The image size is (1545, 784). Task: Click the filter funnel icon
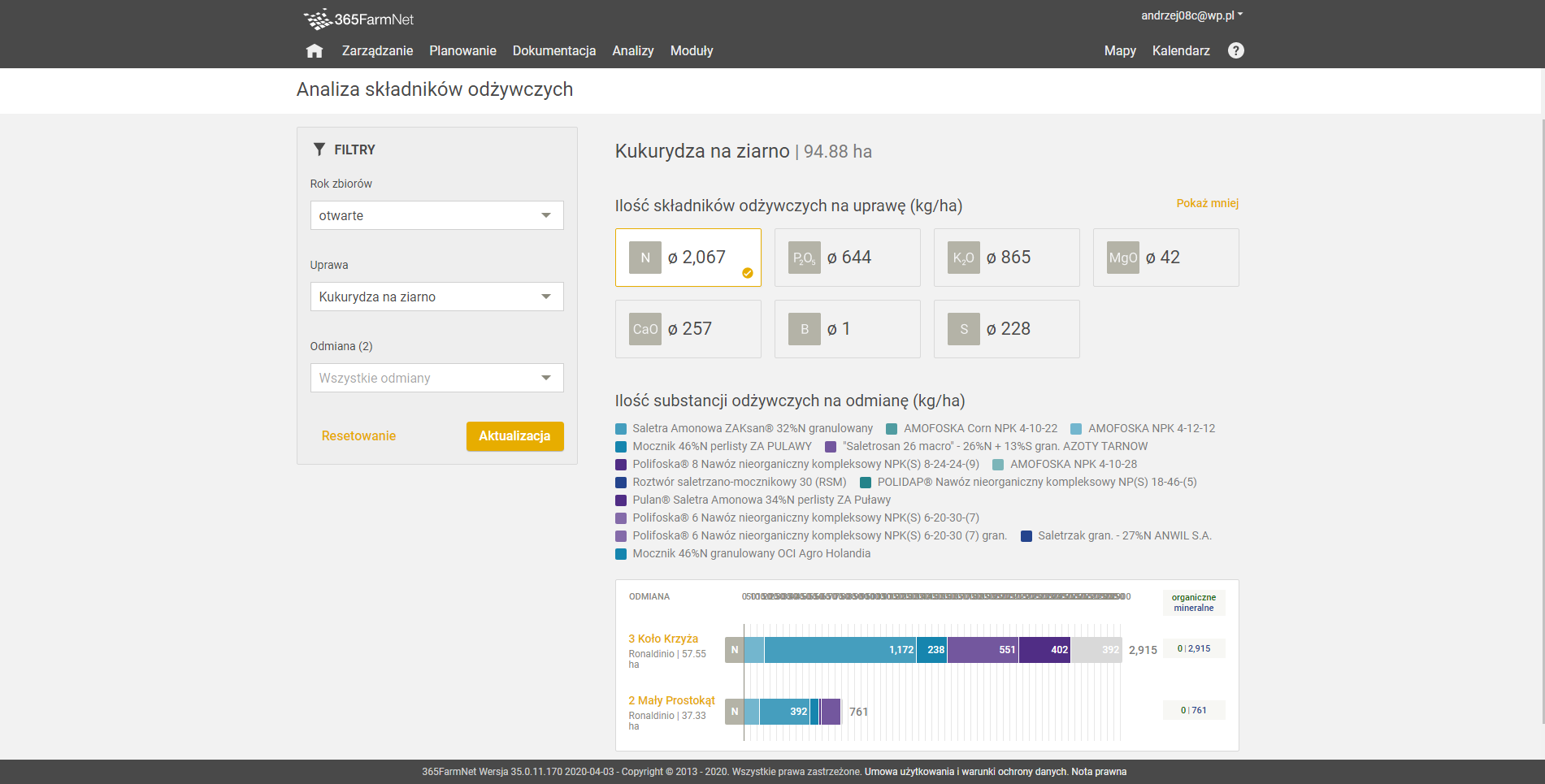[x=319, y=149]
